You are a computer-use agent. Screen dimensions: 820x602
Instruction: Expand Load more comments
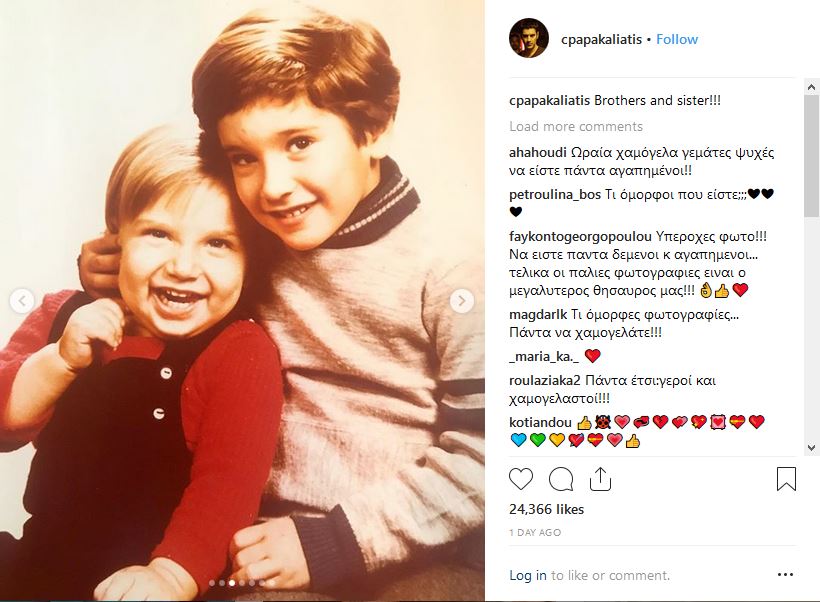(576, 127)
